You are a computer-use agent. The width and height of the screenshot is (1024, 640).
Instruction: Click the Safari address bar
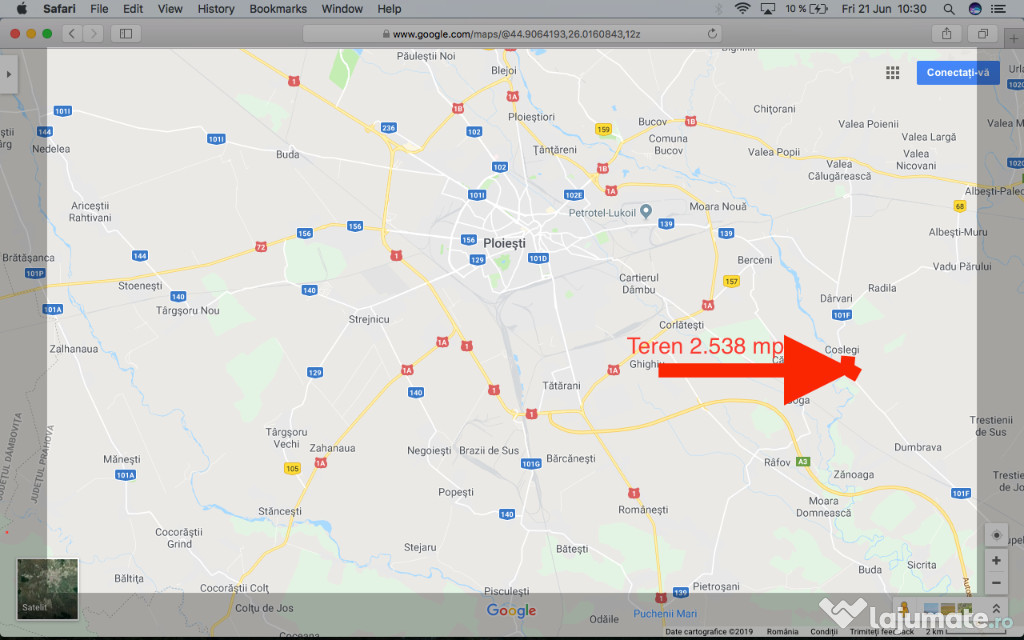511,33
